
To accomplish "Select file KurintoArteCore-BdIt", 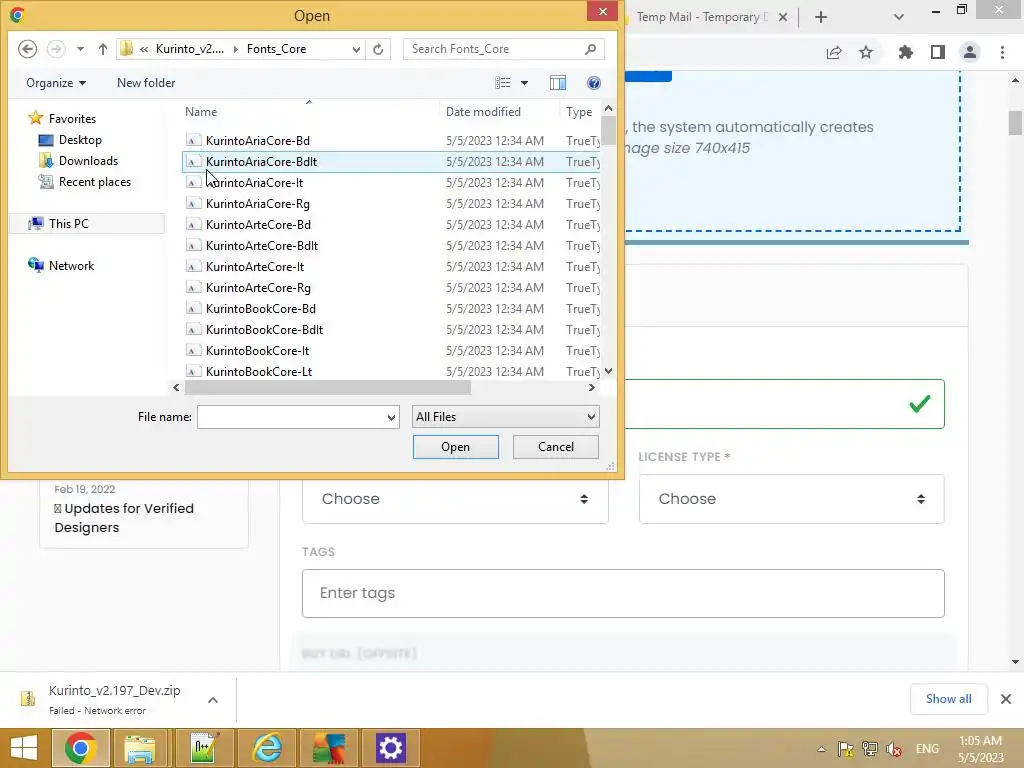I will tap(391, 246).
